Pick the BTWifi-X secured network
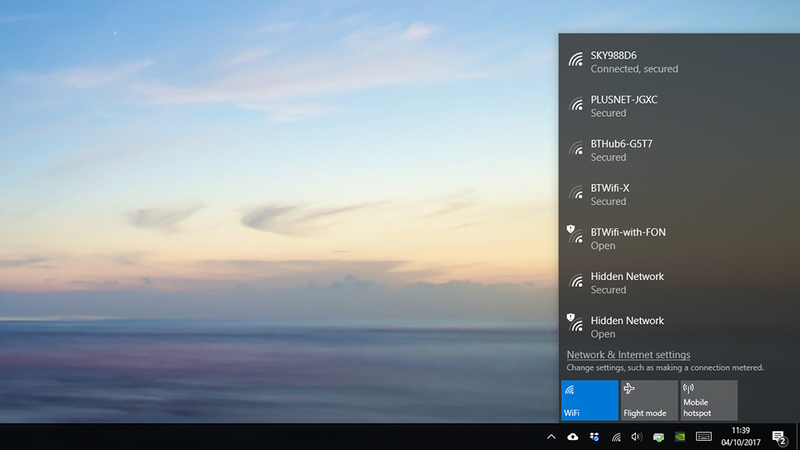The height and width of the screenshot is (450, 800). 679,194
